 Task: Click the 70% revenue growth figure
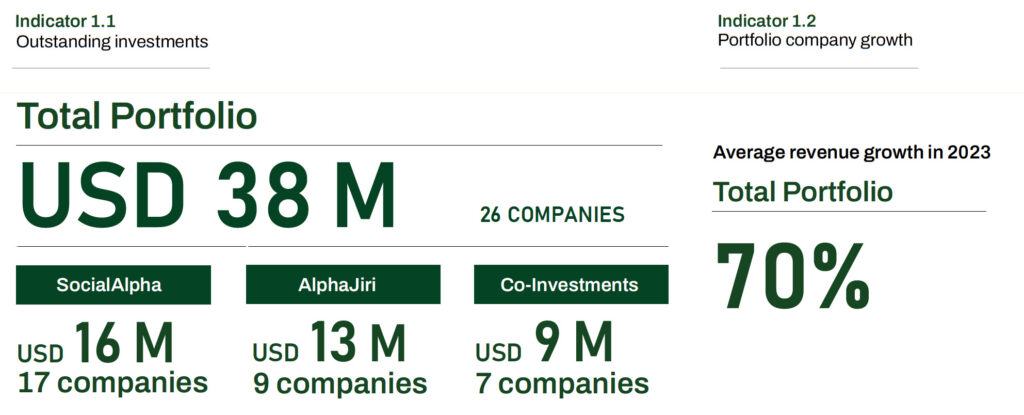pyautogui.click(x=793, y=276)
